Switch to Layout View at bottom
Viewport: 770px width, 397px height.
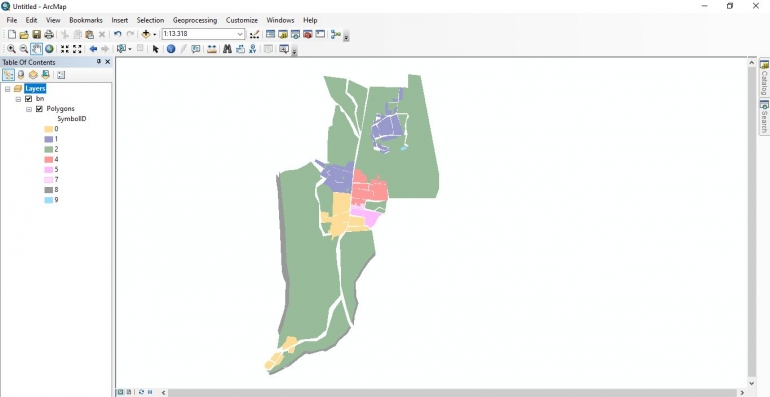click(129, 392)
